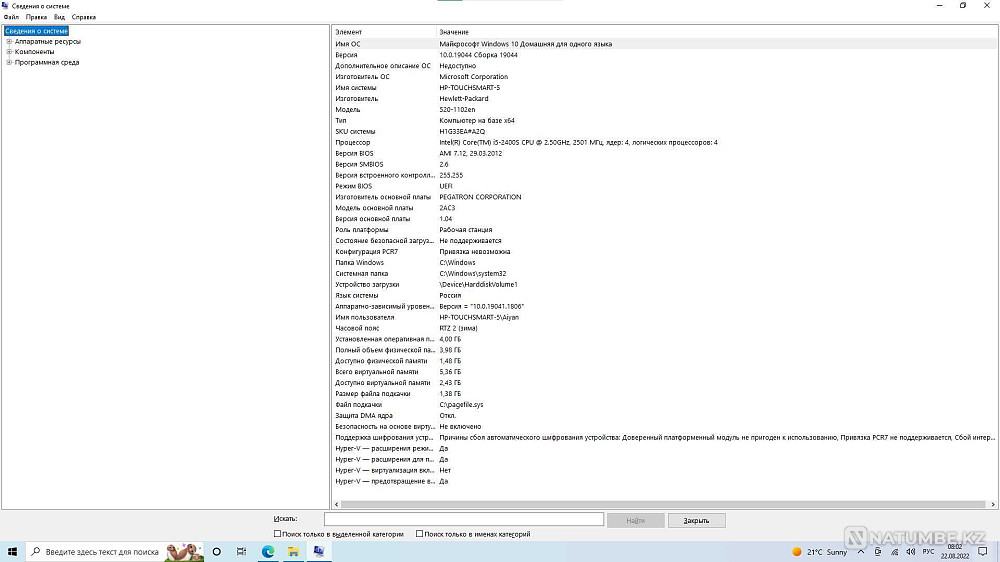Click the Элемент column header
The image size is (1000, 562).
click(x=384, y=32)
